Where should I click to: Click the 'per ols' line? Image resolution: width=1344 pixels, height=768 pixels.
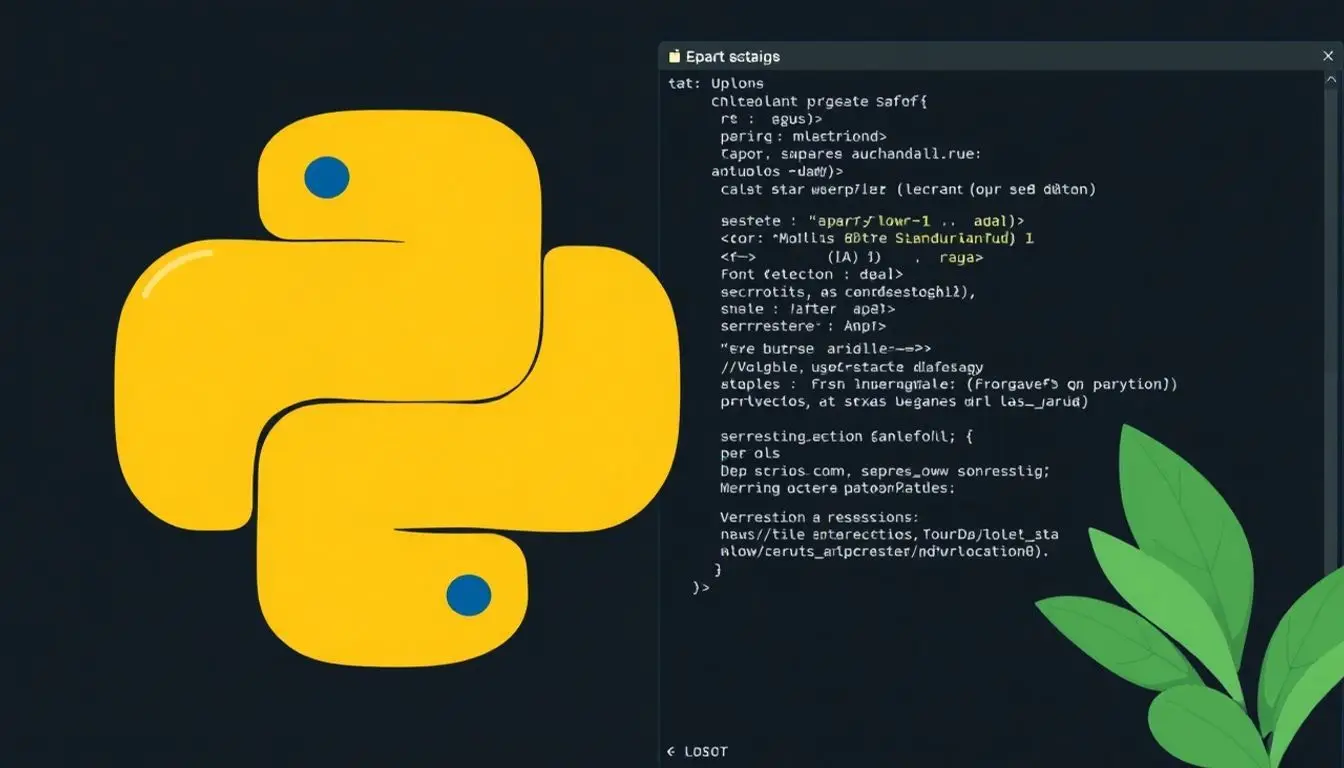tap(750, 454)
